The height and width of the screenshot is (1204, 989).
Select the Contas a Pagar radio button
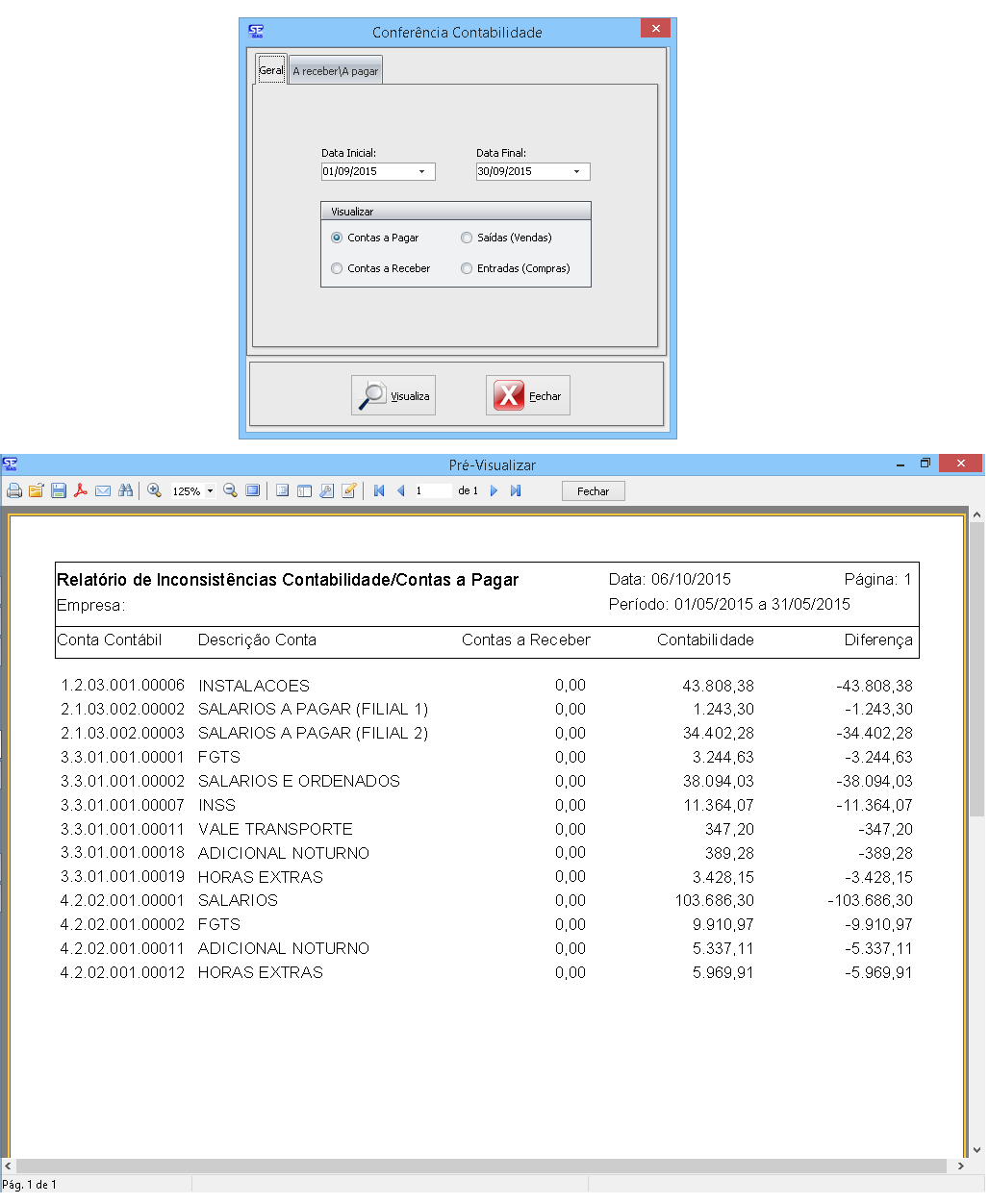pos(337,238)
